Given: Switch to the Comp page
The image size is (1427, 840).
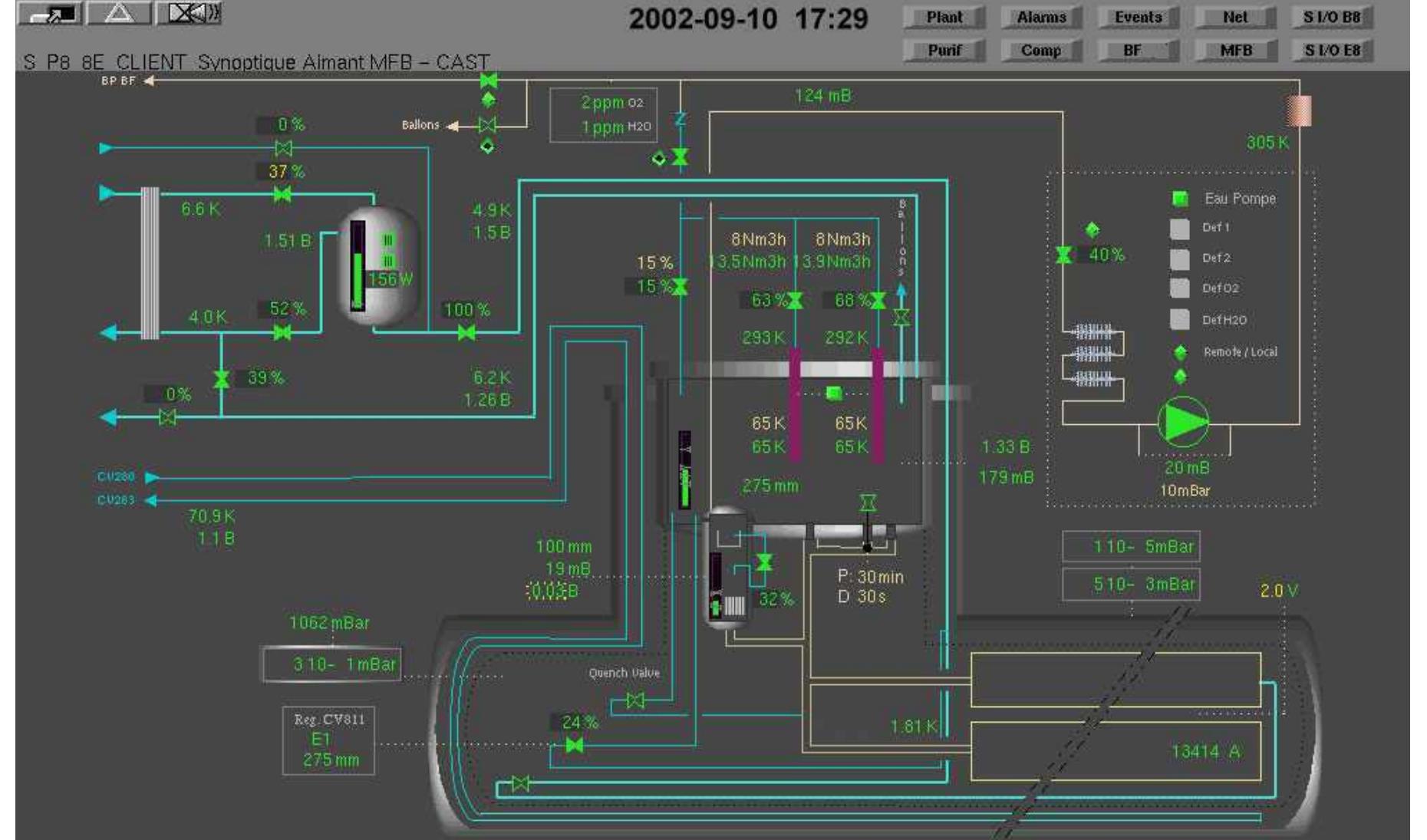Looking at the screenshot, I should point(1041,51).
